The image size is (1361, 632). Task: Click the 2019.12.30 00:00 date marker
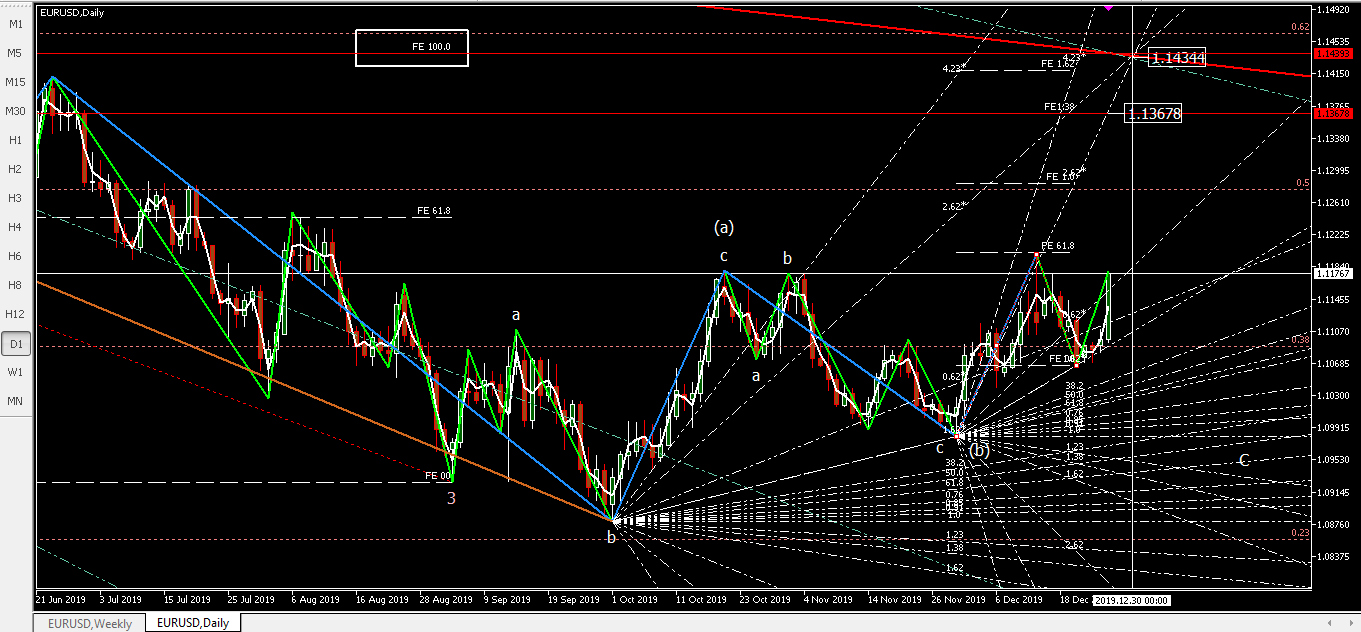(x=1131, y=600)
